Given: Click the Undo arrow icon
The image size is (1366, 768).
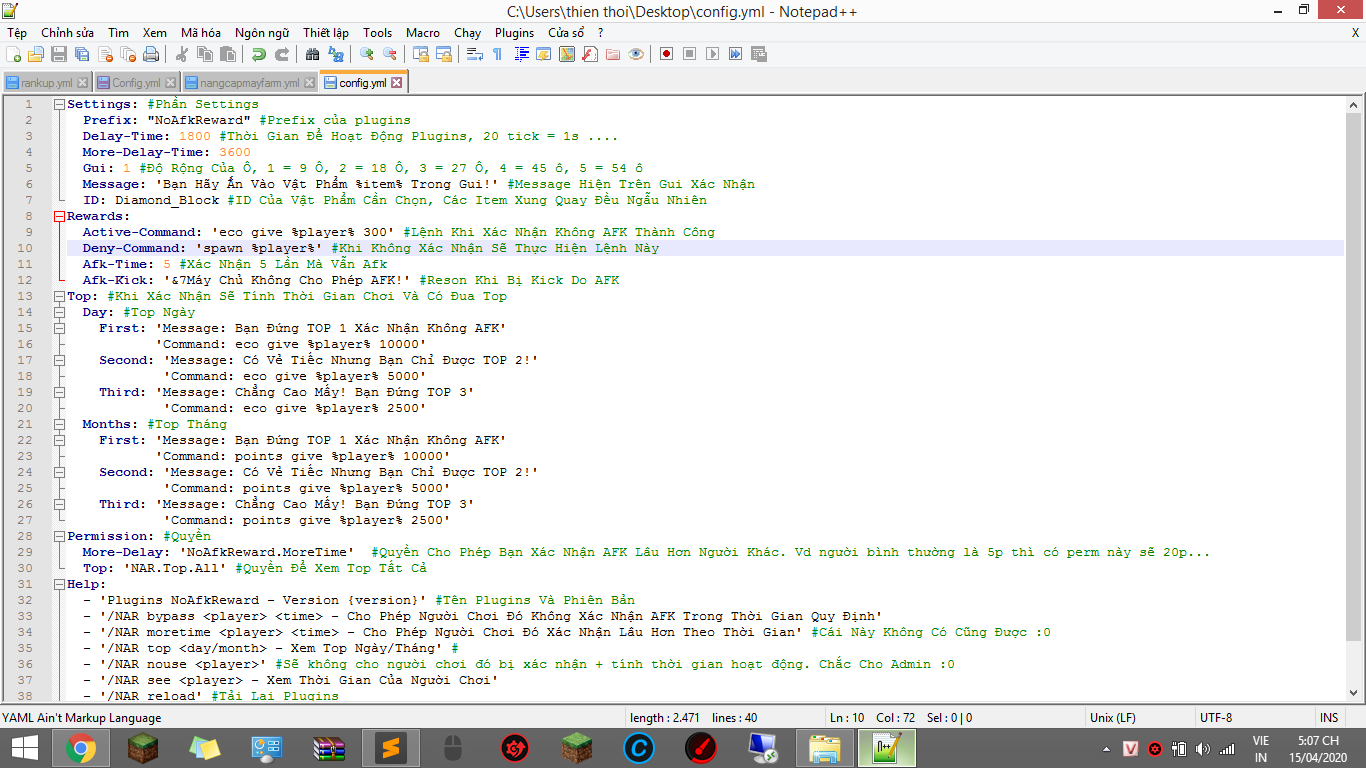Looking at the screenshot, I should coord(259,54).
